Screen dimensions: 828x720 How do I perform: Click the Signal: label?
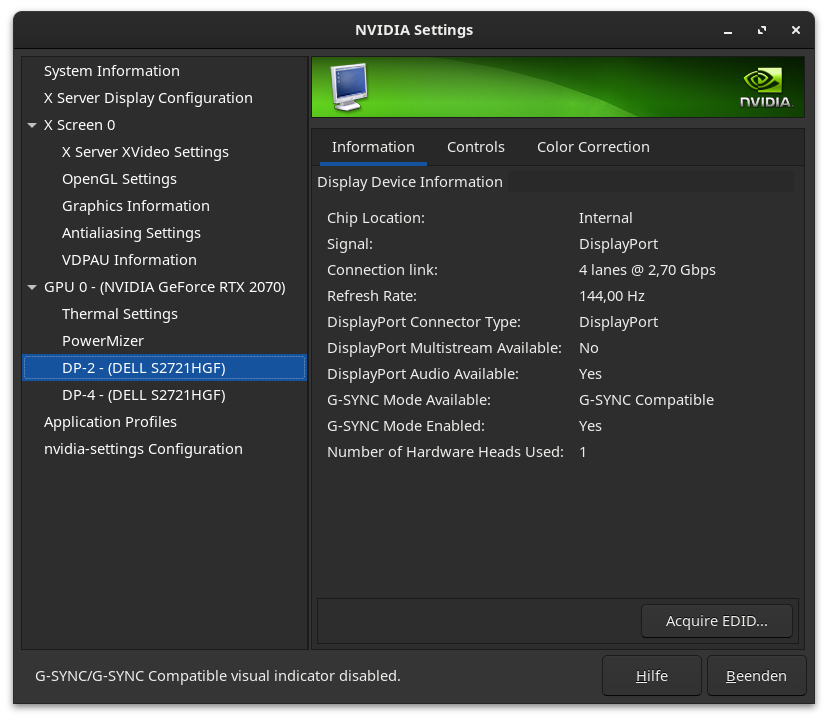pos(350,245)
